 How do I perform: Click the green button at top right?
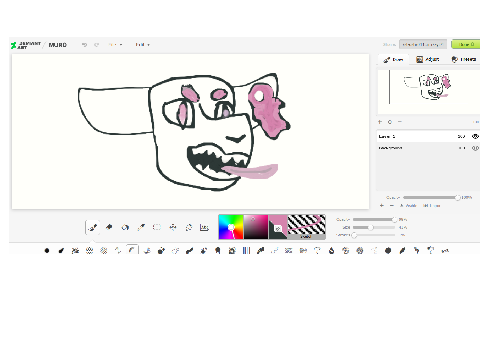[466, 44]
